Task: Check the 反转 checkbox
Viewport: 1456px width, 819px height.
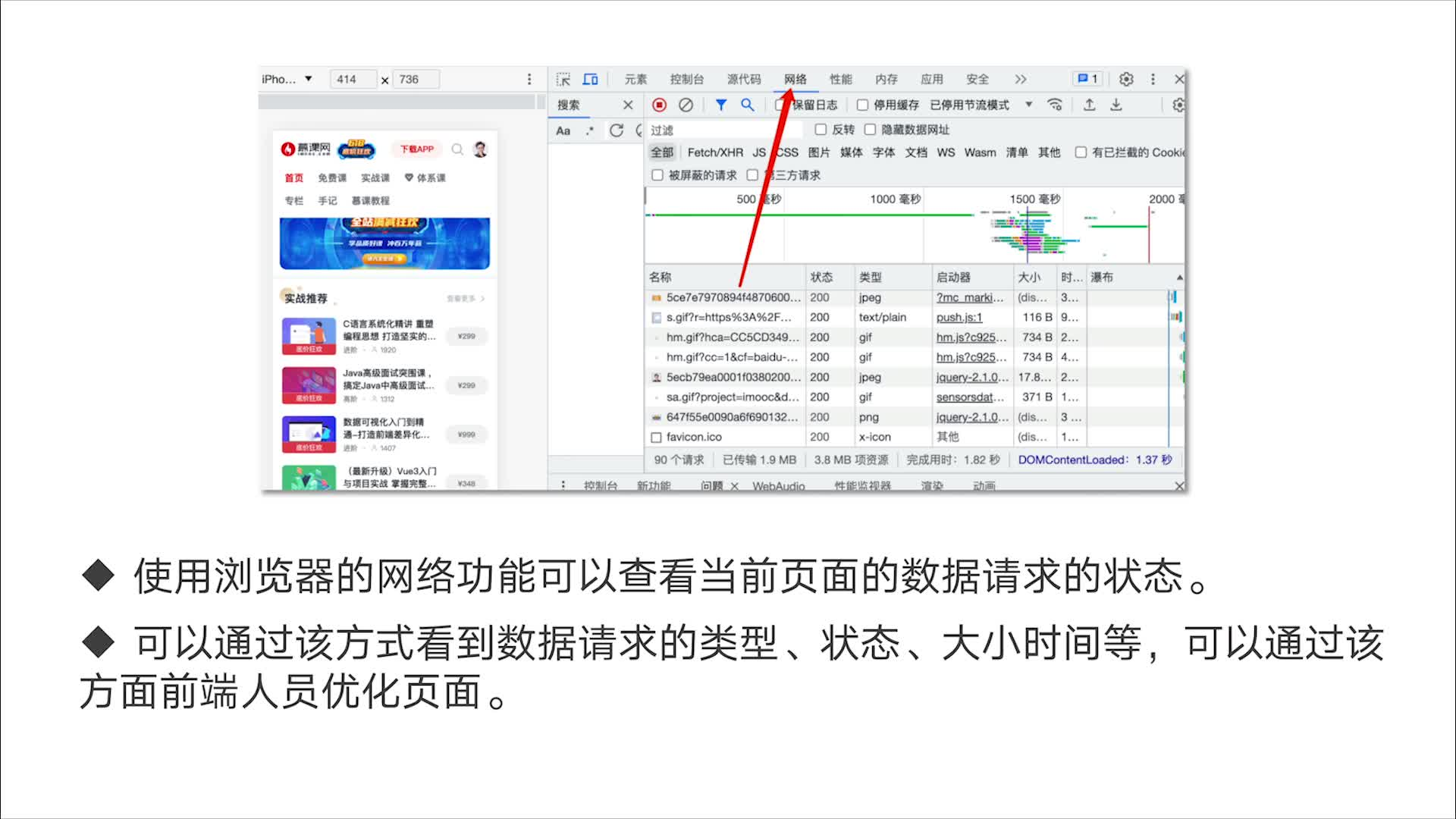Action: point(821,130)
